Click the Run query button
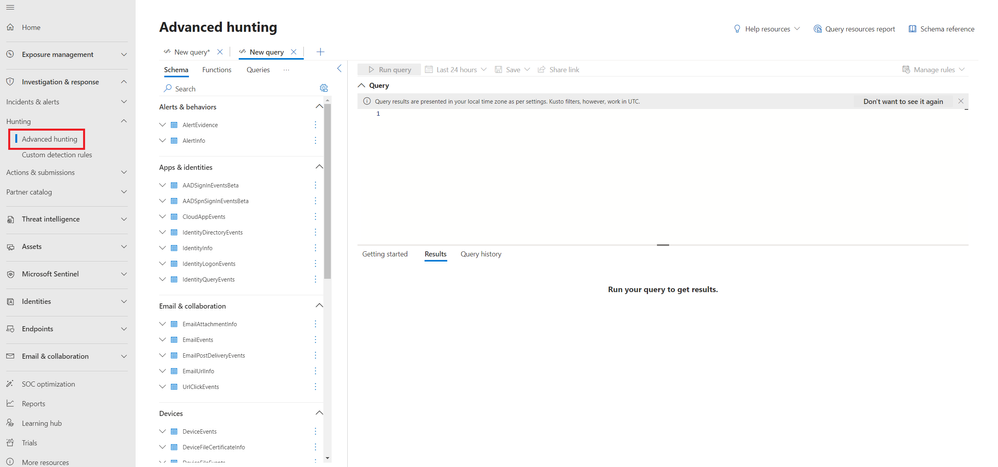This screenshot has height=467, width=998. click(389, 70)
